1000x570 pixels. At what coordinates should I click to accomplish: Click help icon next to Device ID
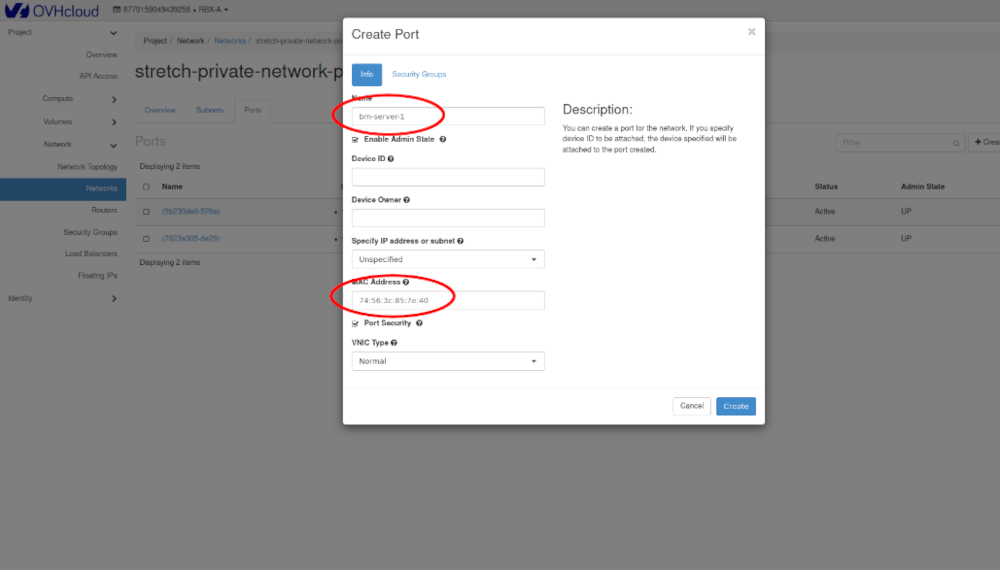click(390, 159)
